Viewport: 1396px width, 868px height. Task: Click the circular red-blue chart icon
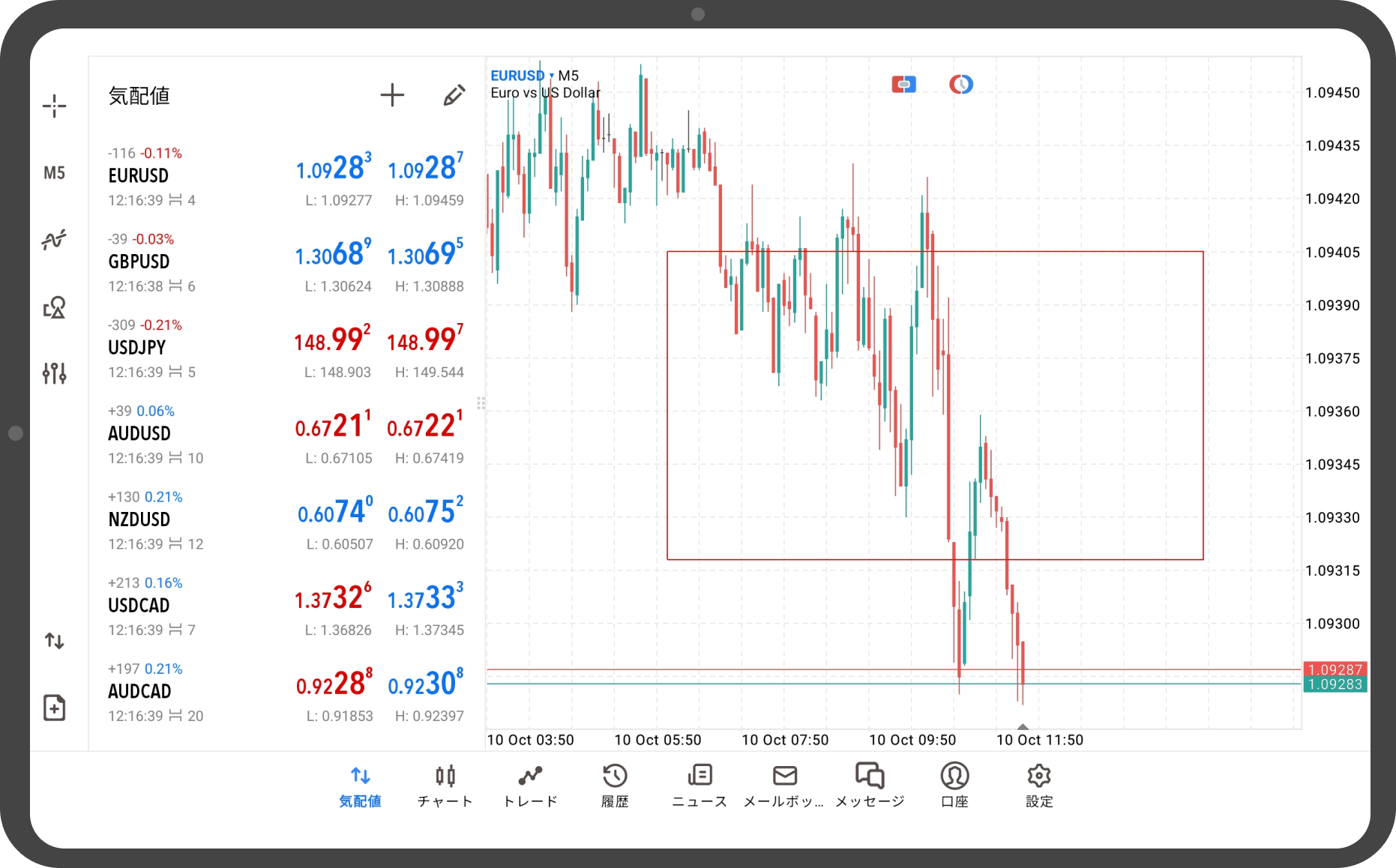(x=960, y=85)
